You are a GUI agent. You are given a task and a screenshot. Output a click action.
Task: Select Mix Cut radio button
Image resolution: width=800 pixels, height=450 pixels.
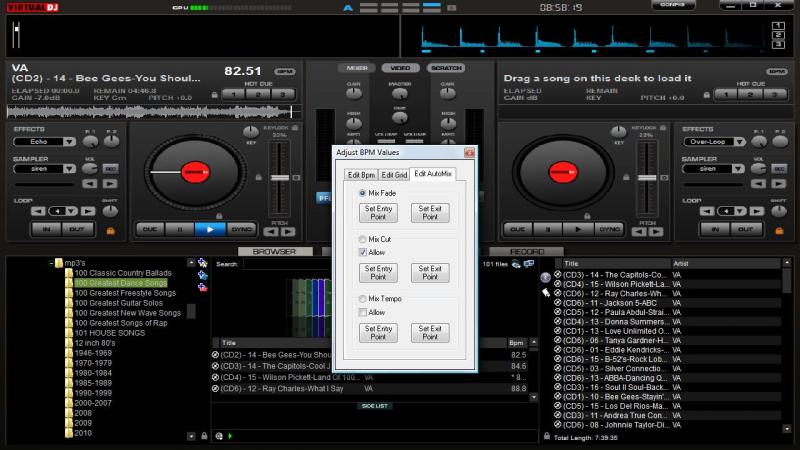(362, 239)
